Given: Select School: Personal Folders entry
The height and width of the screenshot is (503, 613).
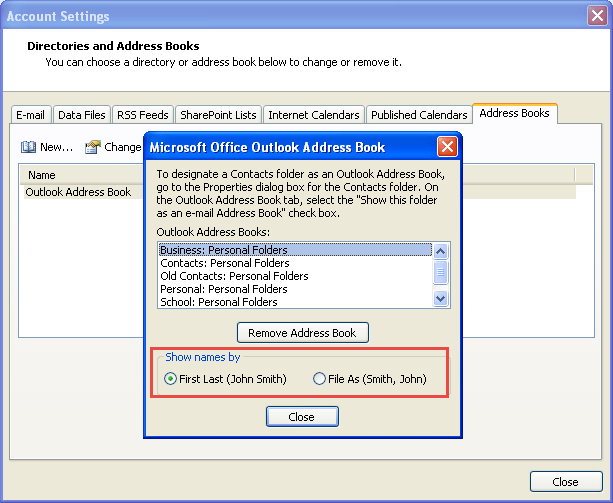Looking at the screenshot, I should coord(296,302).
